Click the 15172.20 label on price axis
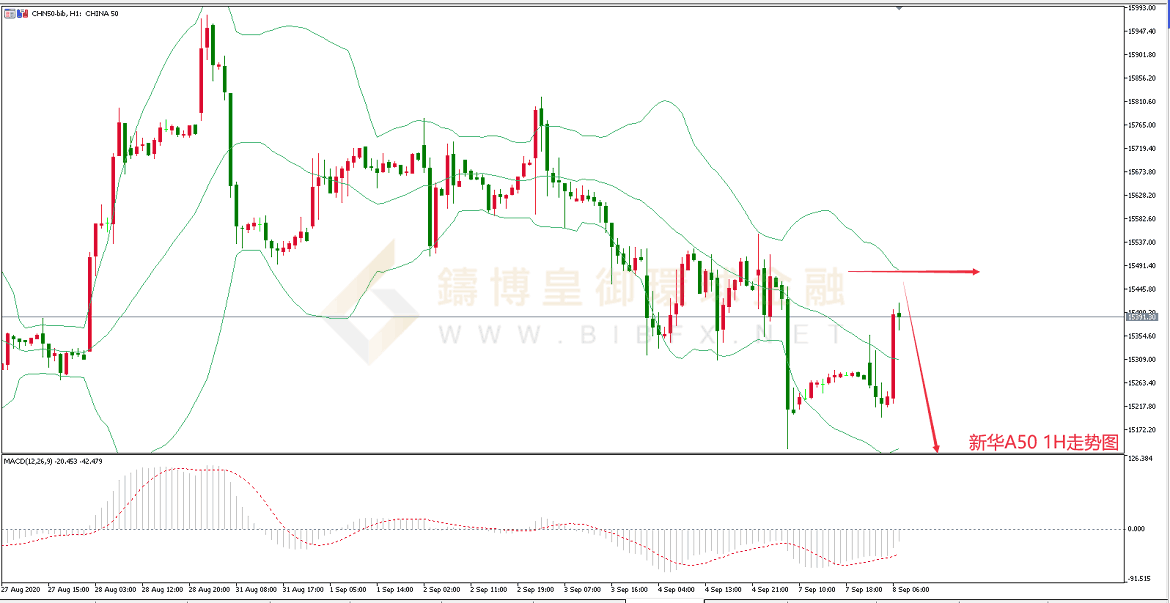Viewport: 1170px width, 603px height. click(1142, 429)
